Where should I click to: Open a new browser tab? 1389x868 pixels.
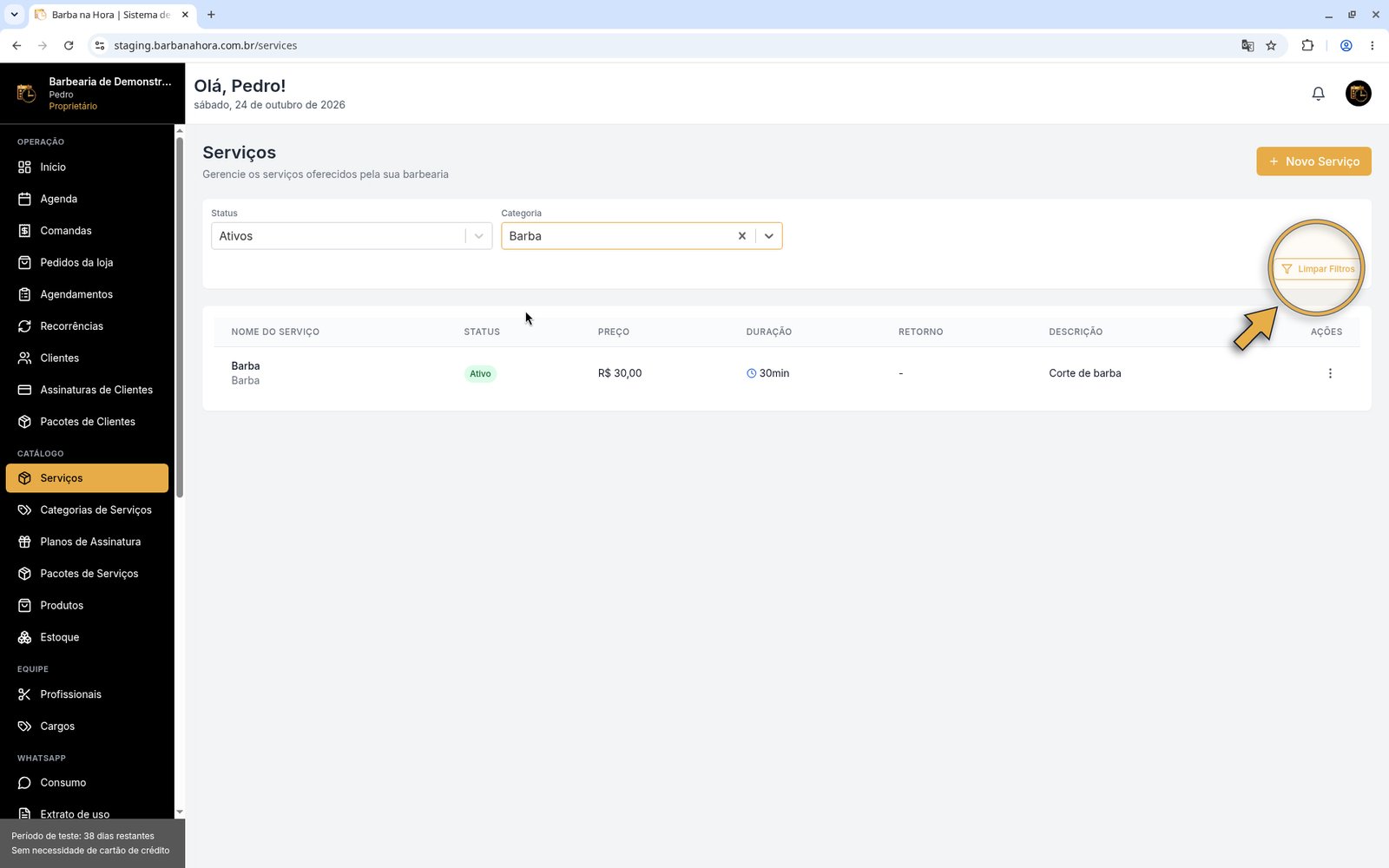click(x=211, y=15)
